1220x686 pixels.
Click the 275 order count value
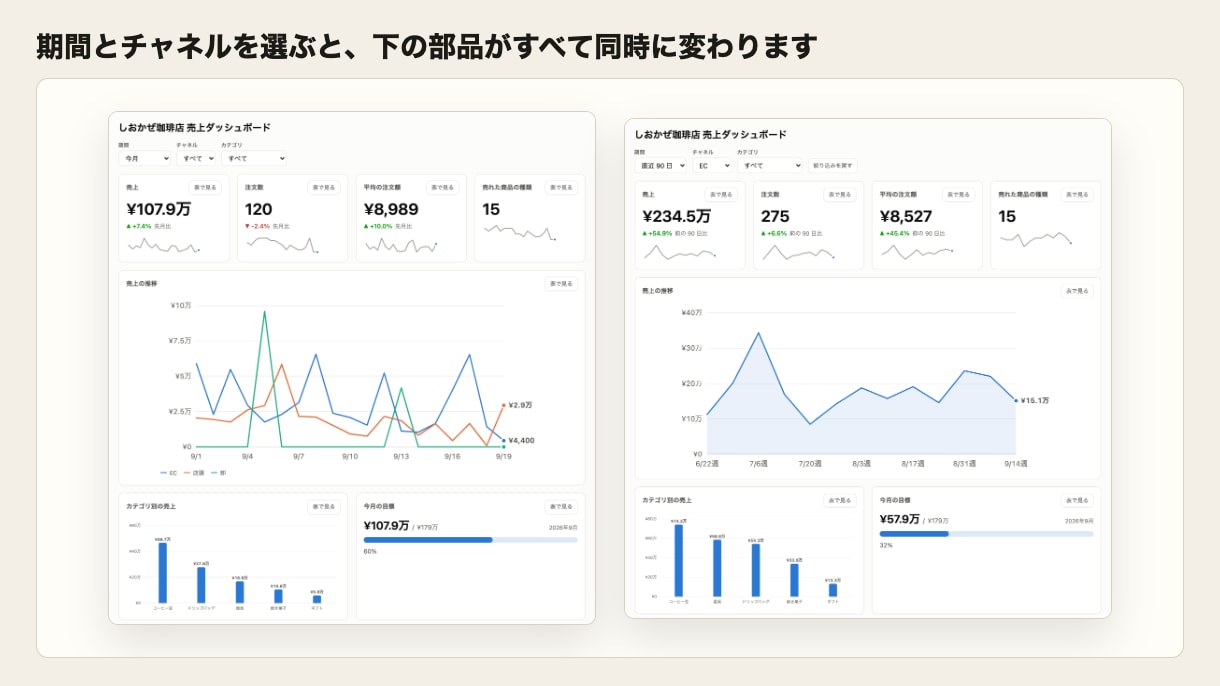tap(775, 217)
